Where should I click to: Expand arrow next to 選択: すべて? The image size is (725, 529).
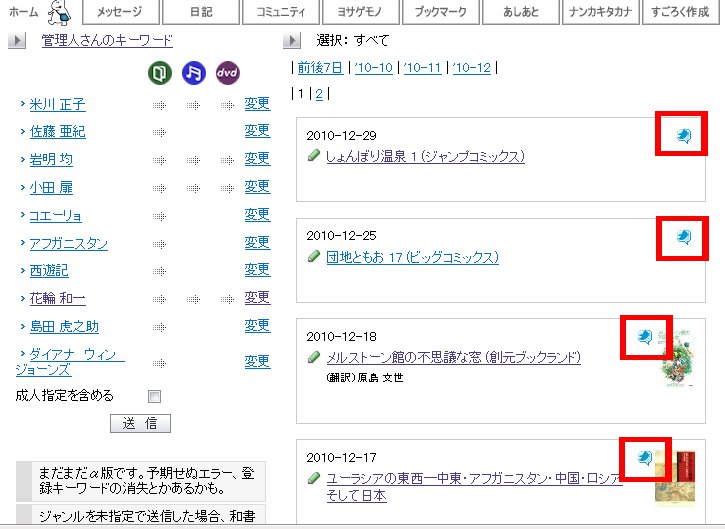click(x=292, y=41)
